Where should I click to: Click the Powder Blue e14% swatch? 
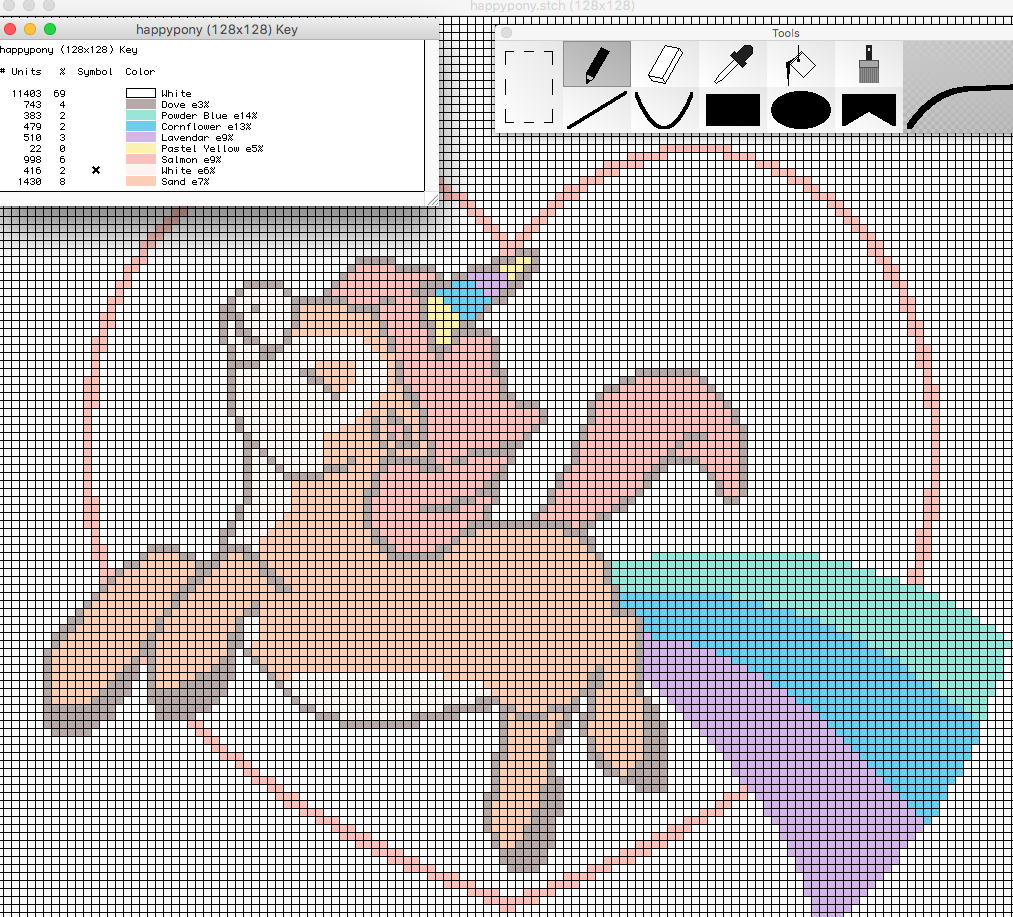coord(141,115)
